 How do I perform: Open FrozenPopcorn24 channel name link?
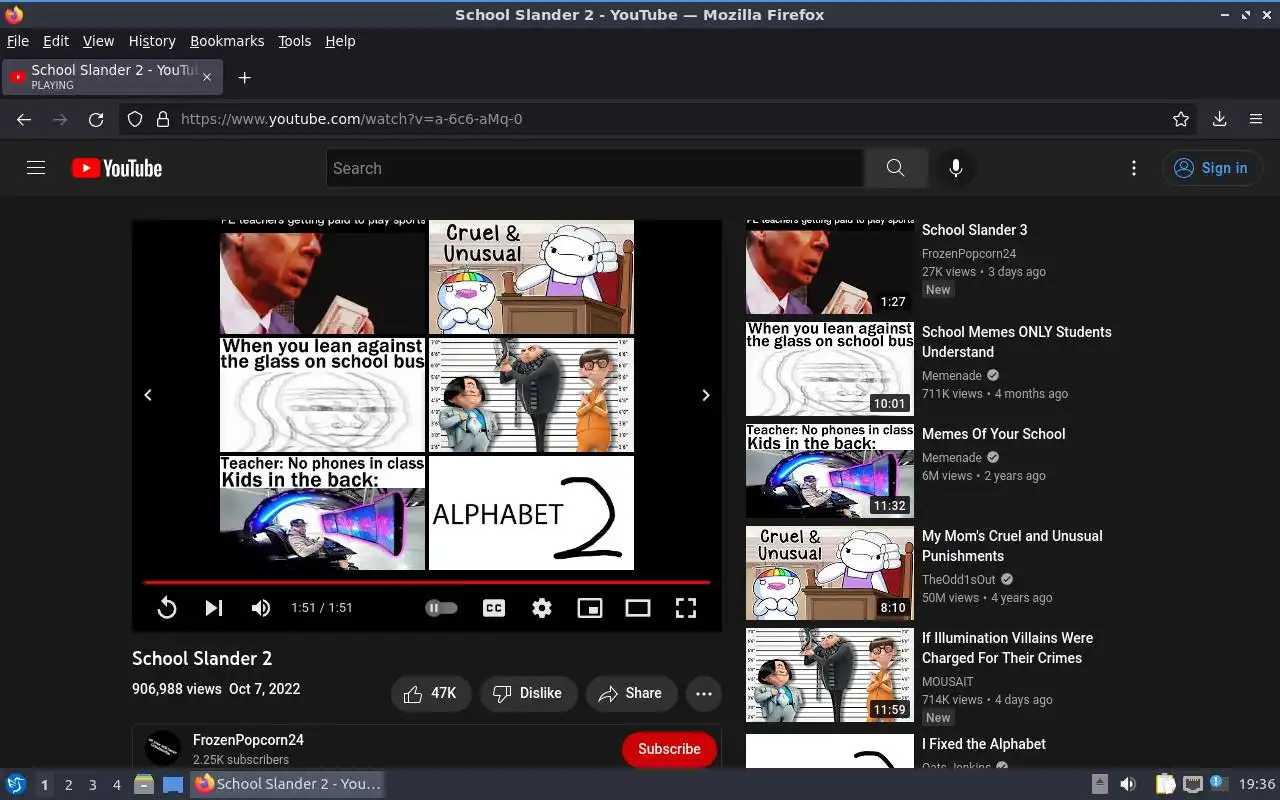(x=248, y=740)
